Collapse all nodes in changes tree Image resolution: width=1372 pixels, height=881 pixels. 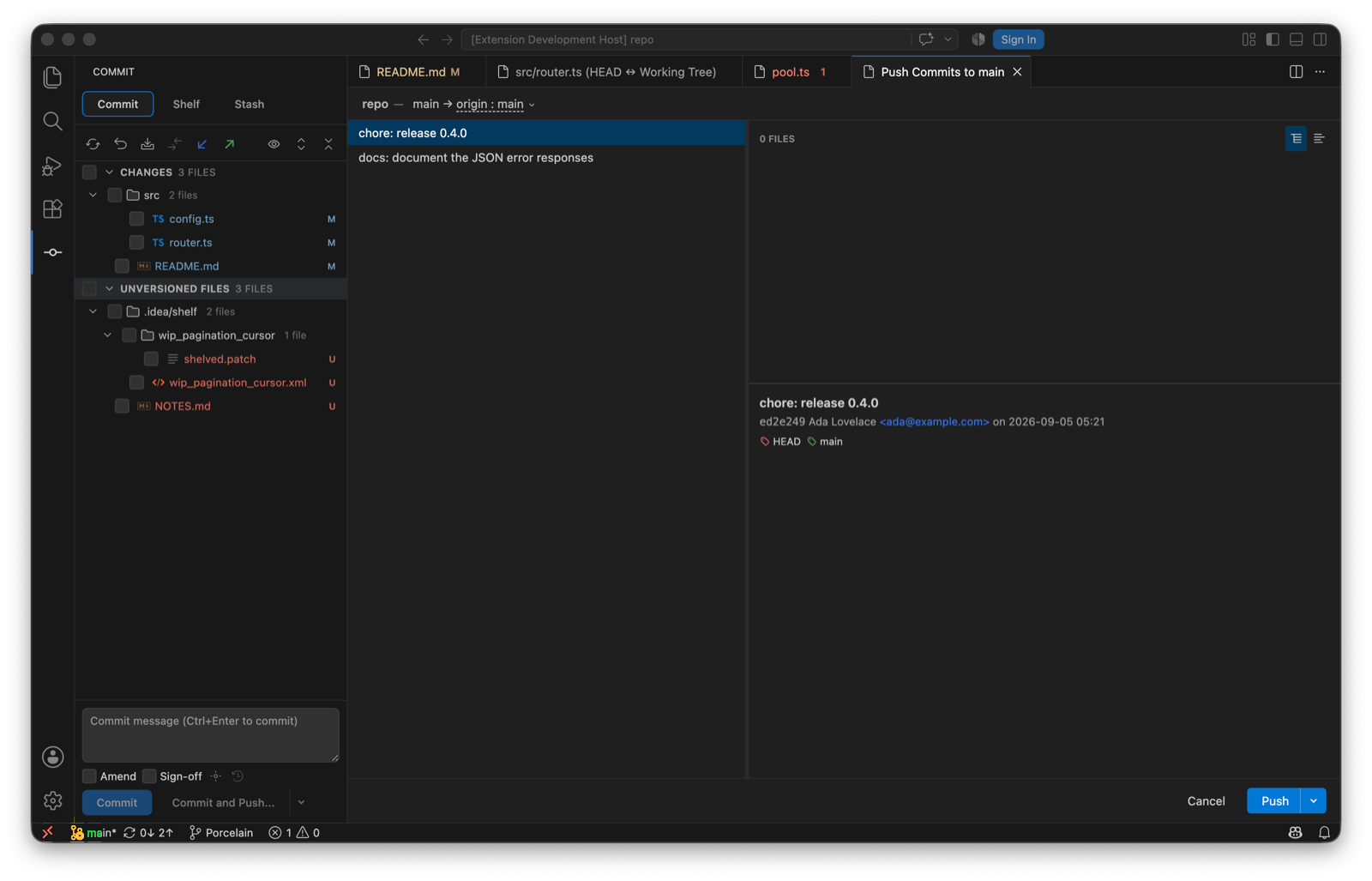click(328, 144)
